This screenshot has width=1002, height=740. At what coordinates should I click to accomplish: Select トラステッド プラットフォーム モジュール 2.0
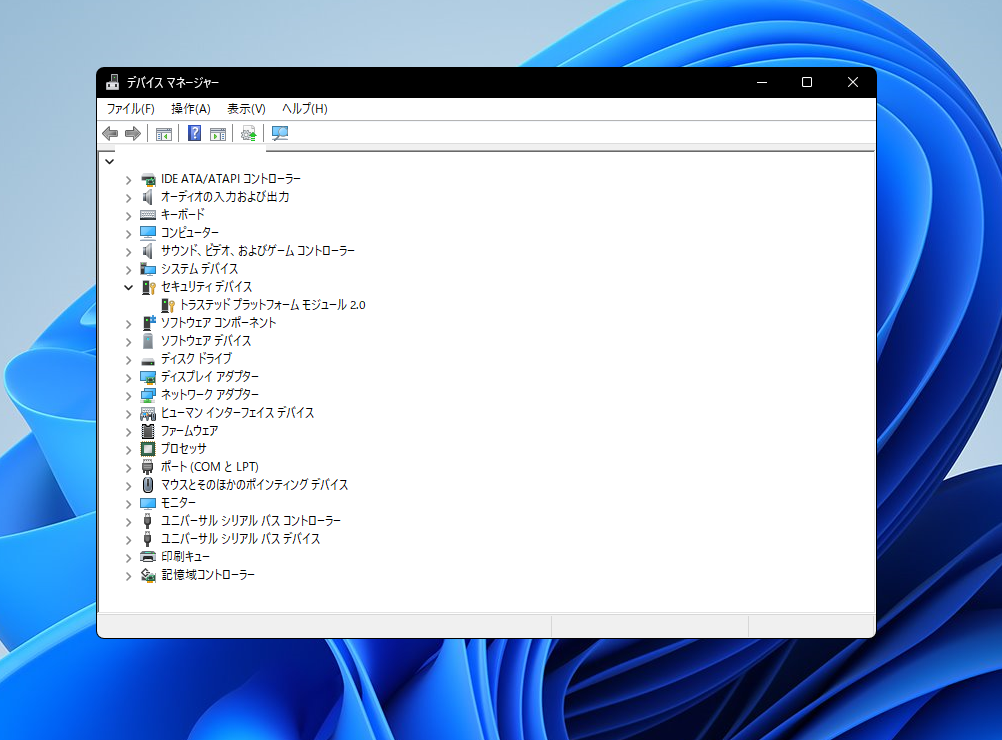[272, 305]
